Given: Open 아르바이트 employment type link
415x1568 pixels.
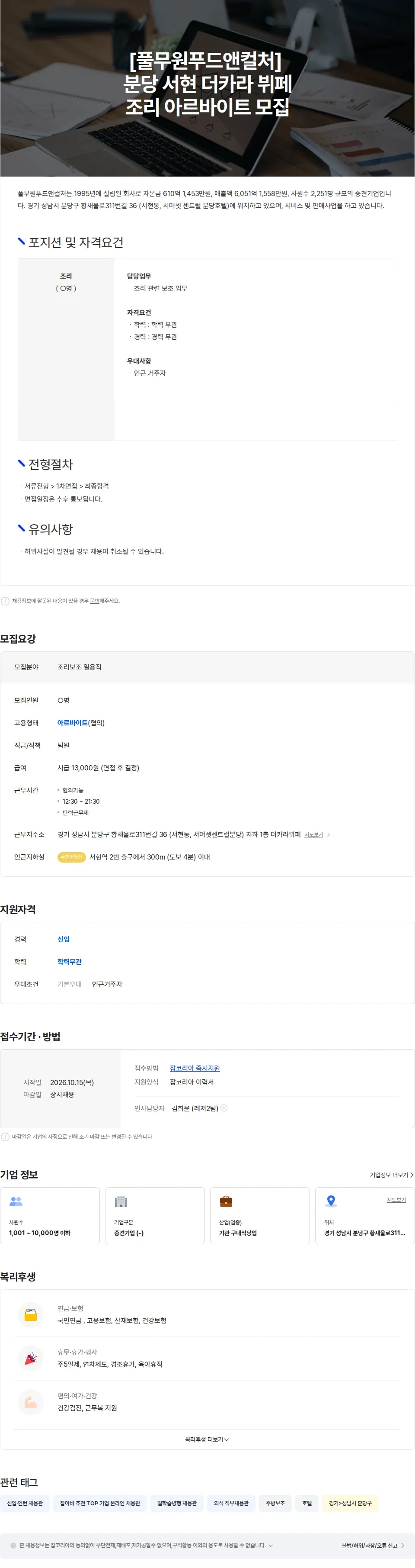Looking at the screenshot, I should (x=72, y=723).
